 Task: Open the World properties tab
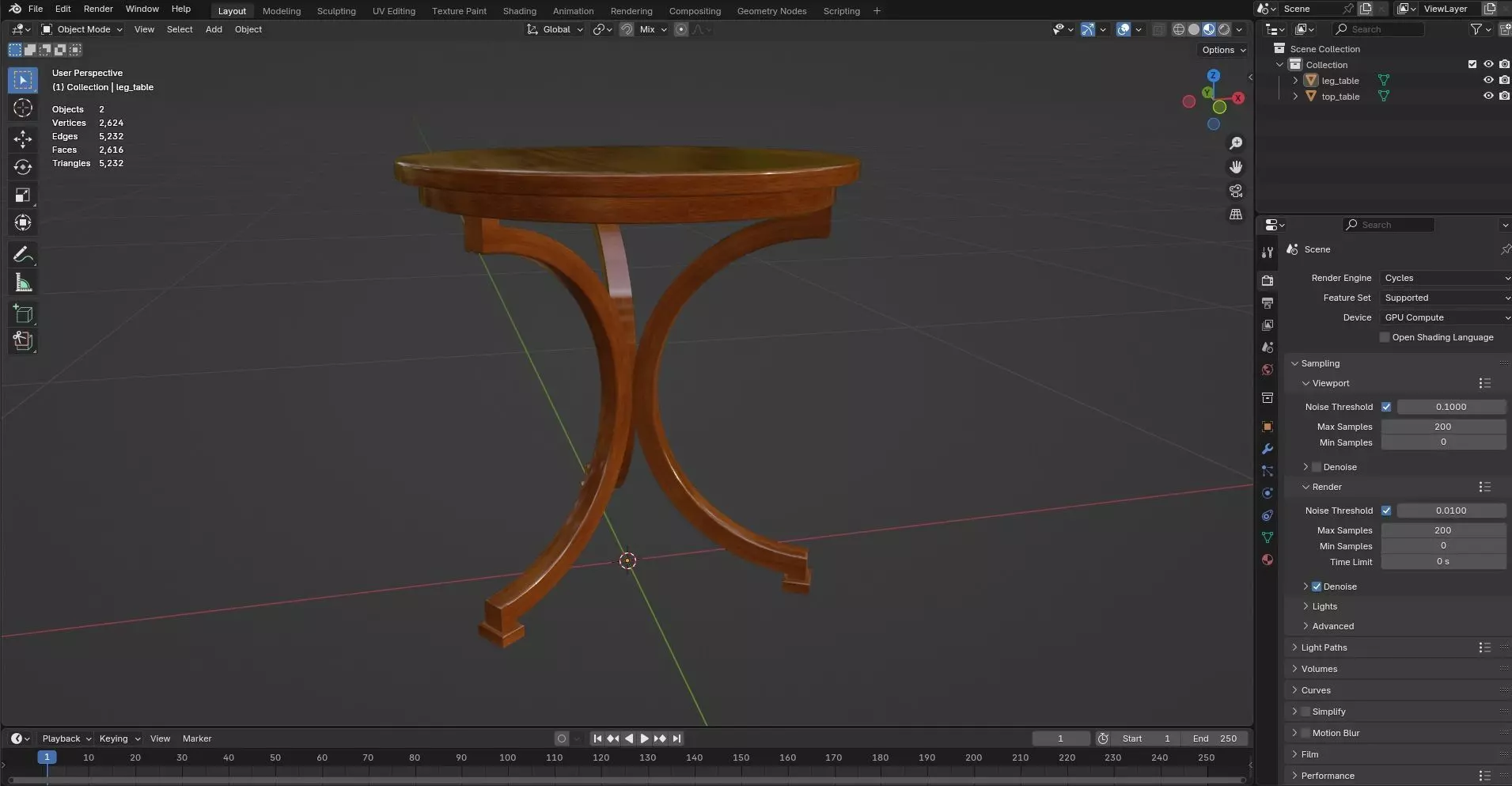[x=1268, y=370]
